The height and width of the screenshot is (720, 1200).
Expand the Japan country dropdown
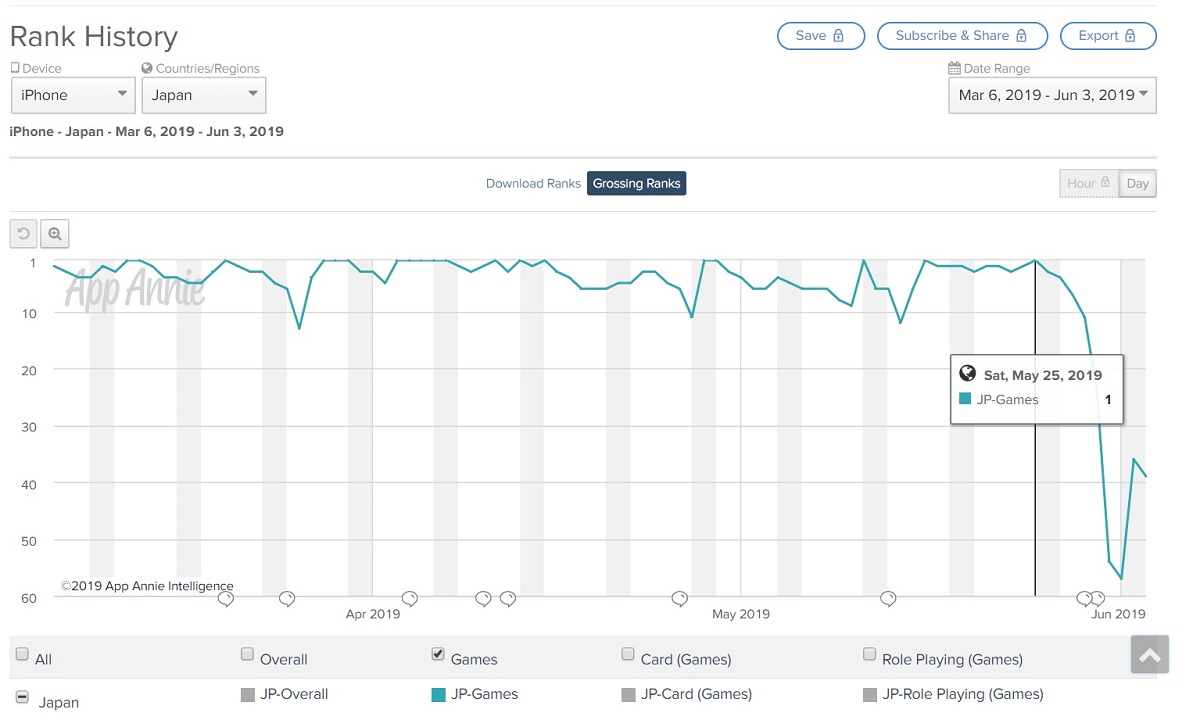point(204,95)
